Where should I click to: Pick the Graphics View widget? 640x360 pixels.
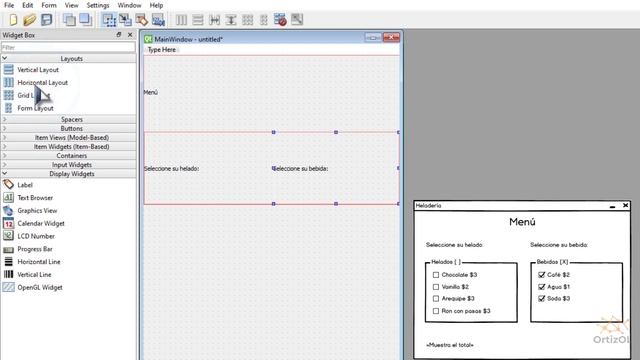pyautogui.click(x=37, y=211)
